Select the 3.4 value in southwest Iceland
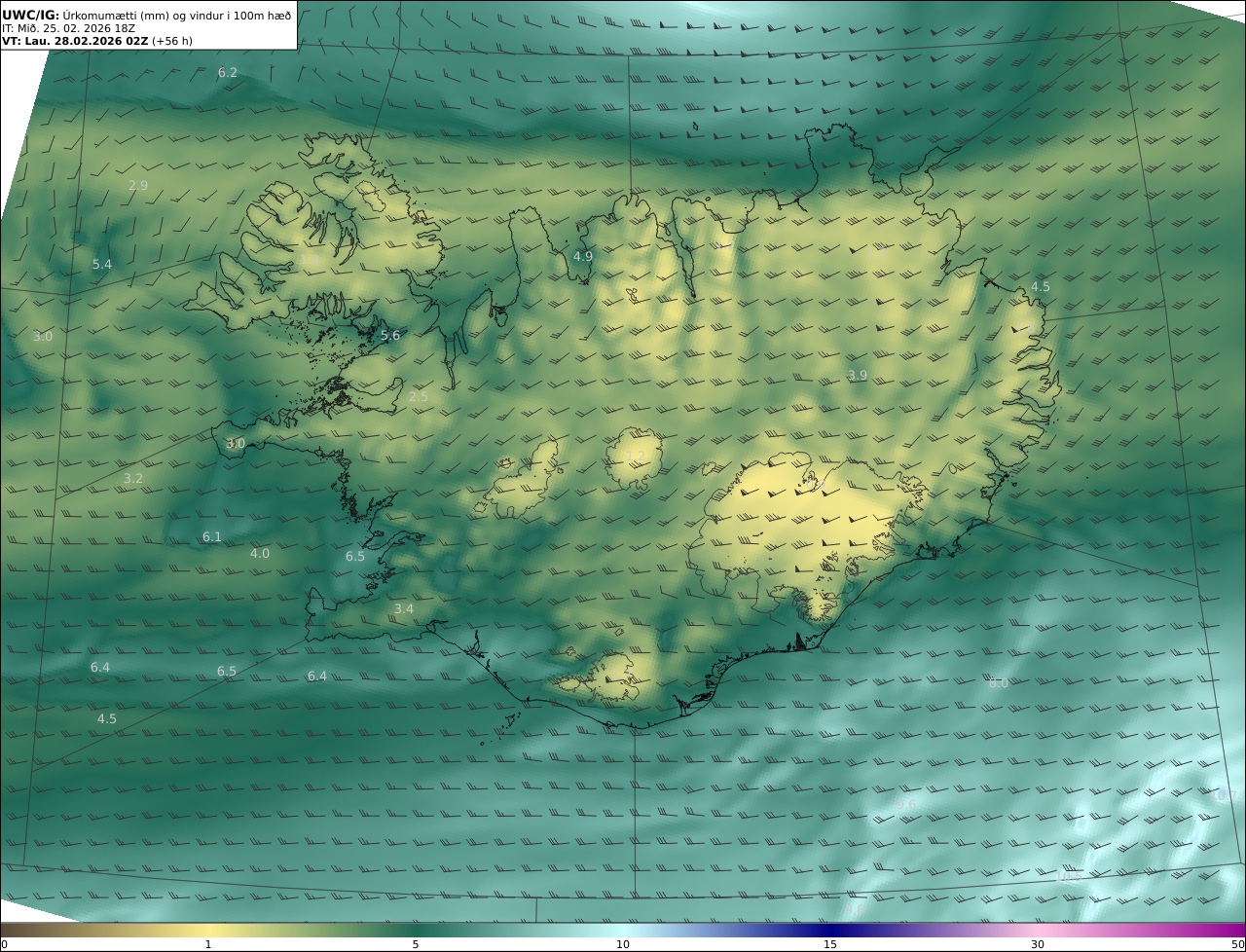The height and width of the screenshot is (952, 1246). pyautogui.click(x=404, y=609)
